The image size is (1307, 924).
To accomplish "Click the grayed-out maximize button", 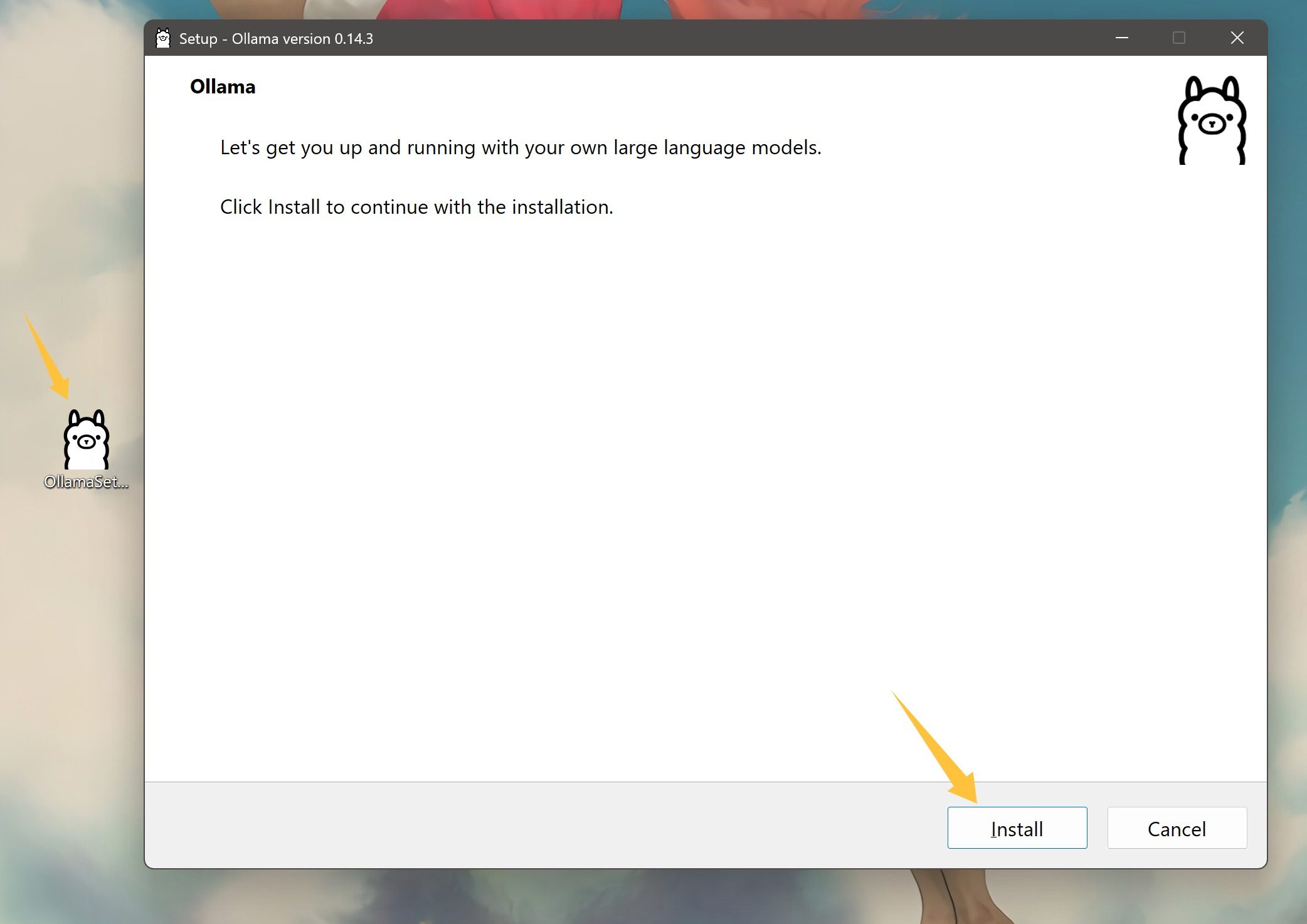I will click(1178, 38).
